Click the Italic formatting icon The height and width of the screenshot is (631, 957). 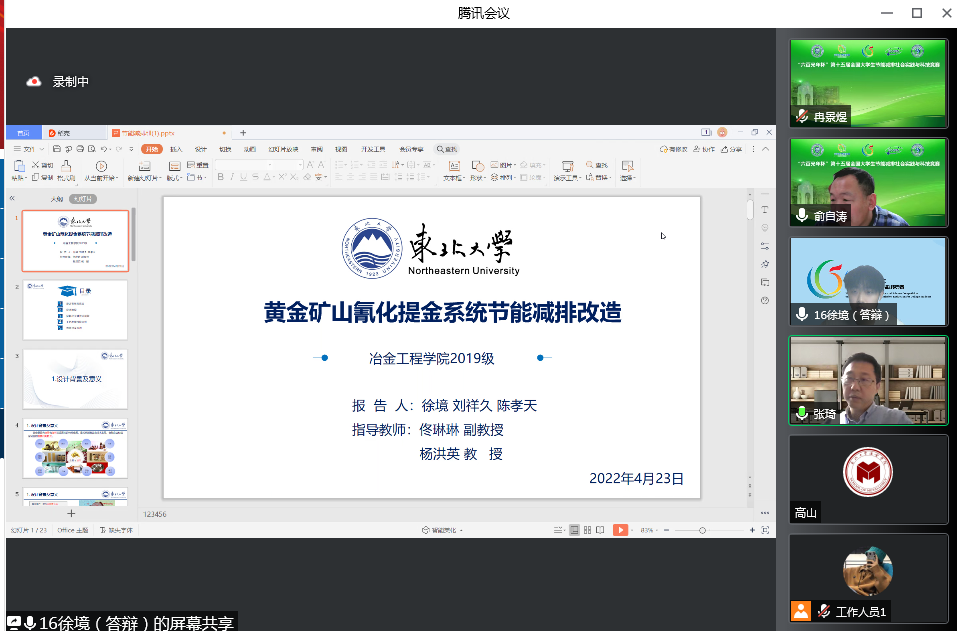click(x=232, y=178)
